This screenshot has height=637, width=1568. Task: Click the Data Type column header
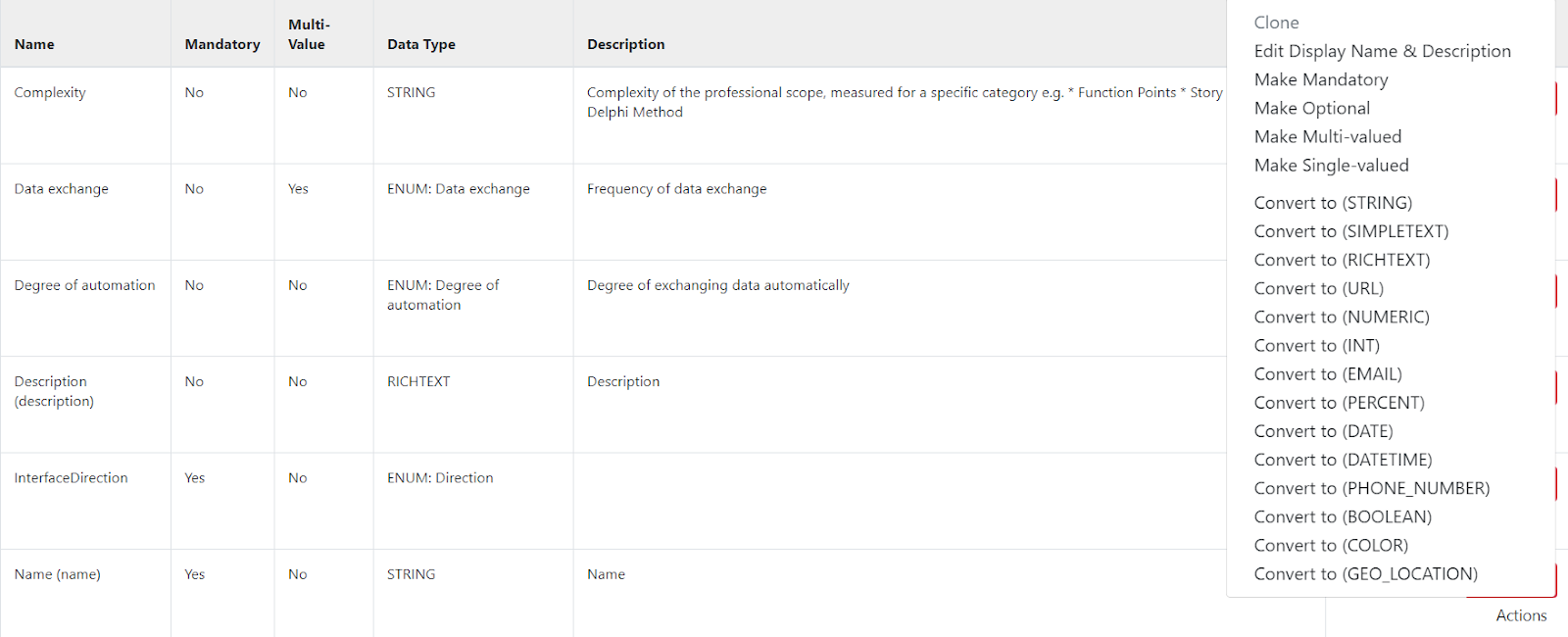pyautogui.click(x=421, y=44)
